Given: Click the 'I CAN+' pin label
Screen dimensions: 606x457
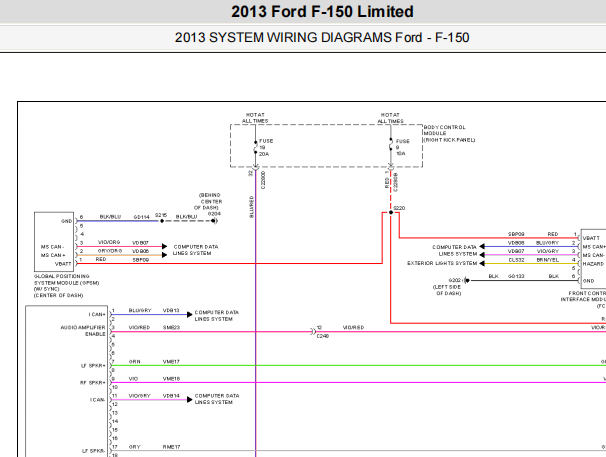Looking at the screenshot, I should (97, 314).
